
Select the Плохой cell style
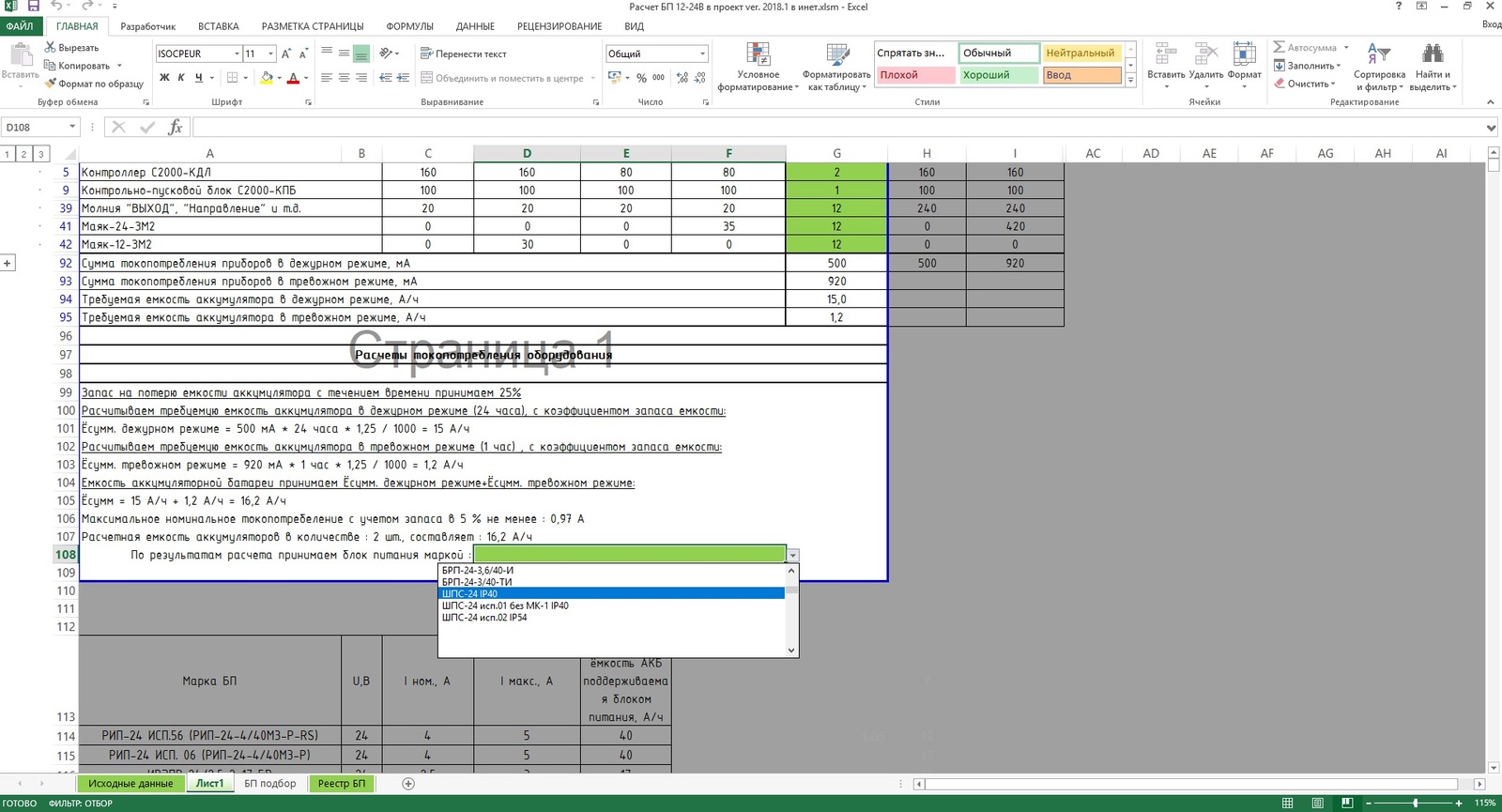click(x=915, y=75)
